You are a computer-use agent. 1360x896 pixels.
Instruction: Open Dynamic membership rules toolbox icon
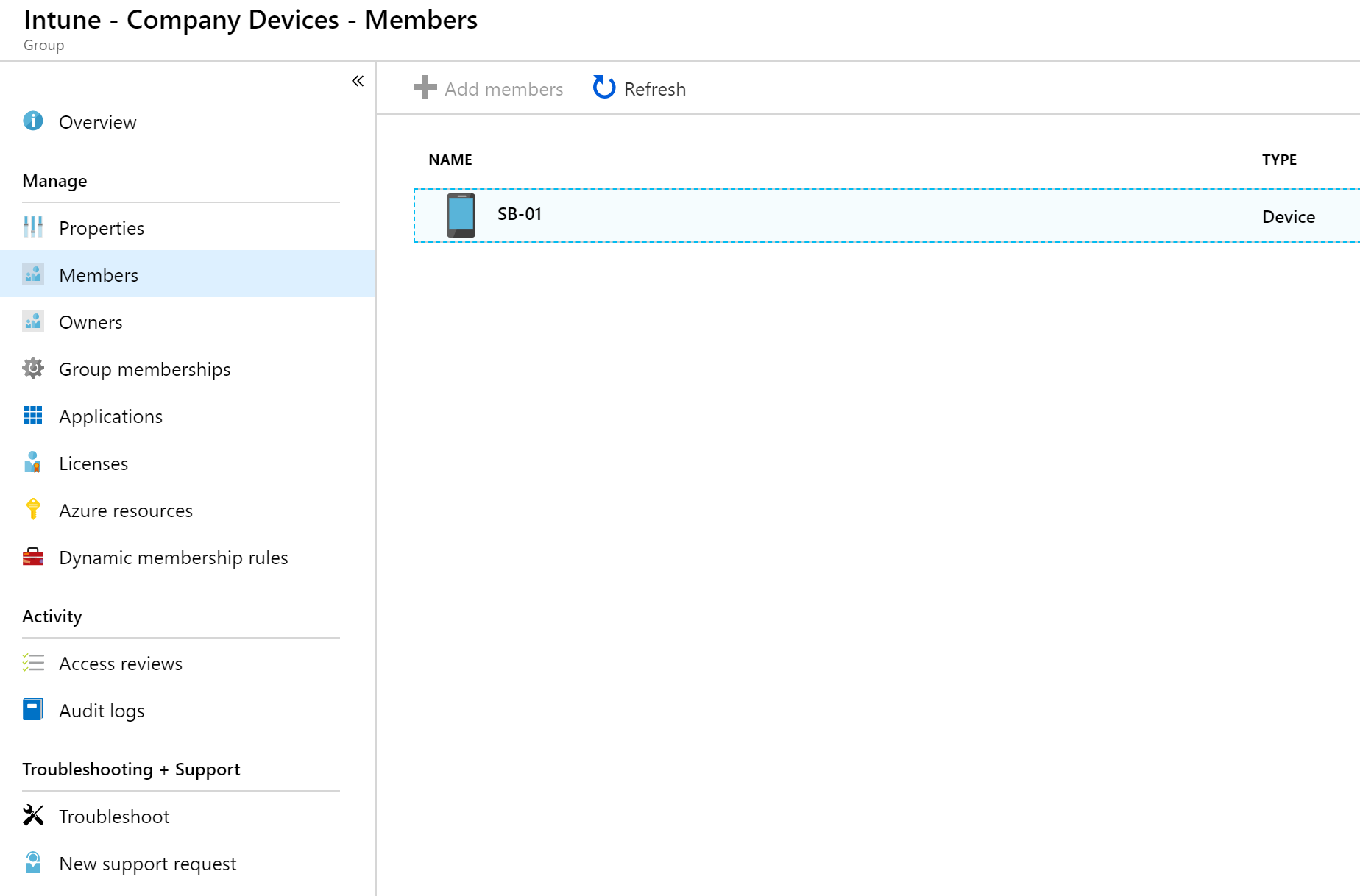[33, 556]
